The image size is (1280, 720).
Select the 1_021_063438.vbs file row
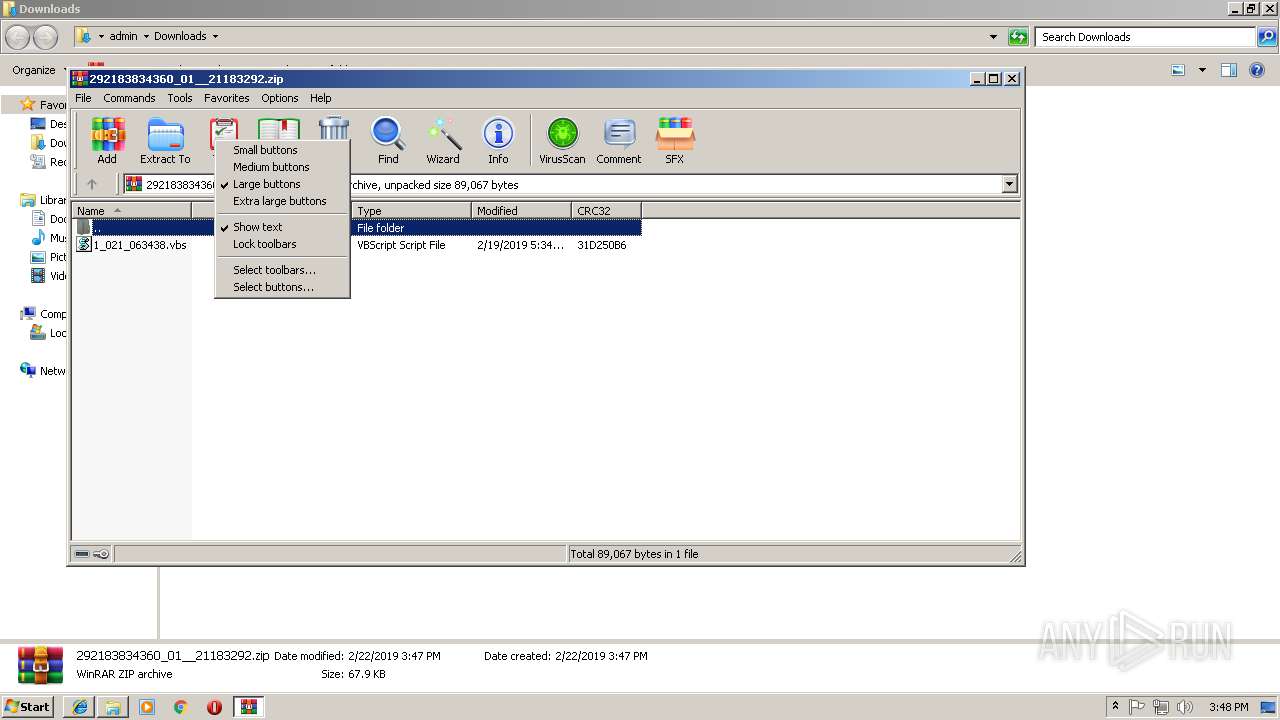[x=358, y=245]
